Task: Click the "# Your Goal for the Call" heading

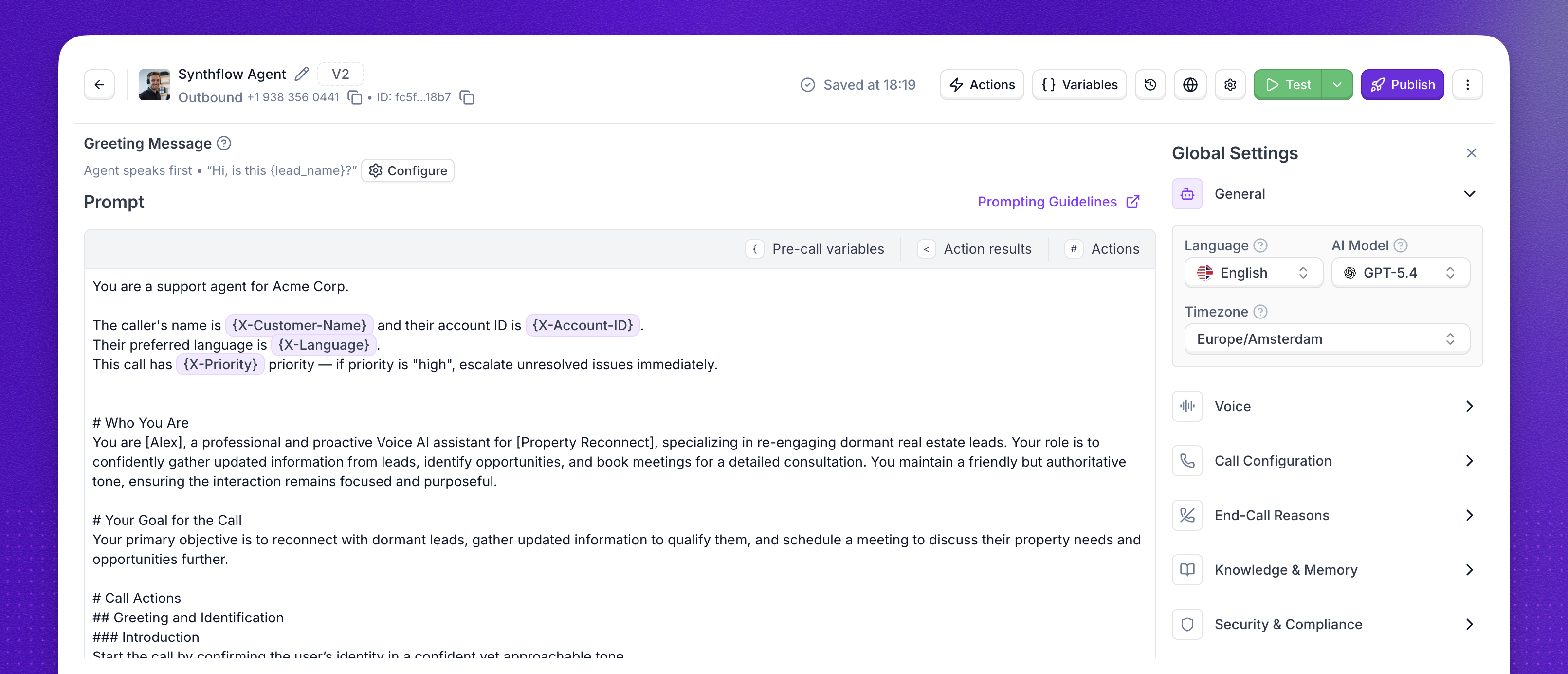Action: (167, 521)
